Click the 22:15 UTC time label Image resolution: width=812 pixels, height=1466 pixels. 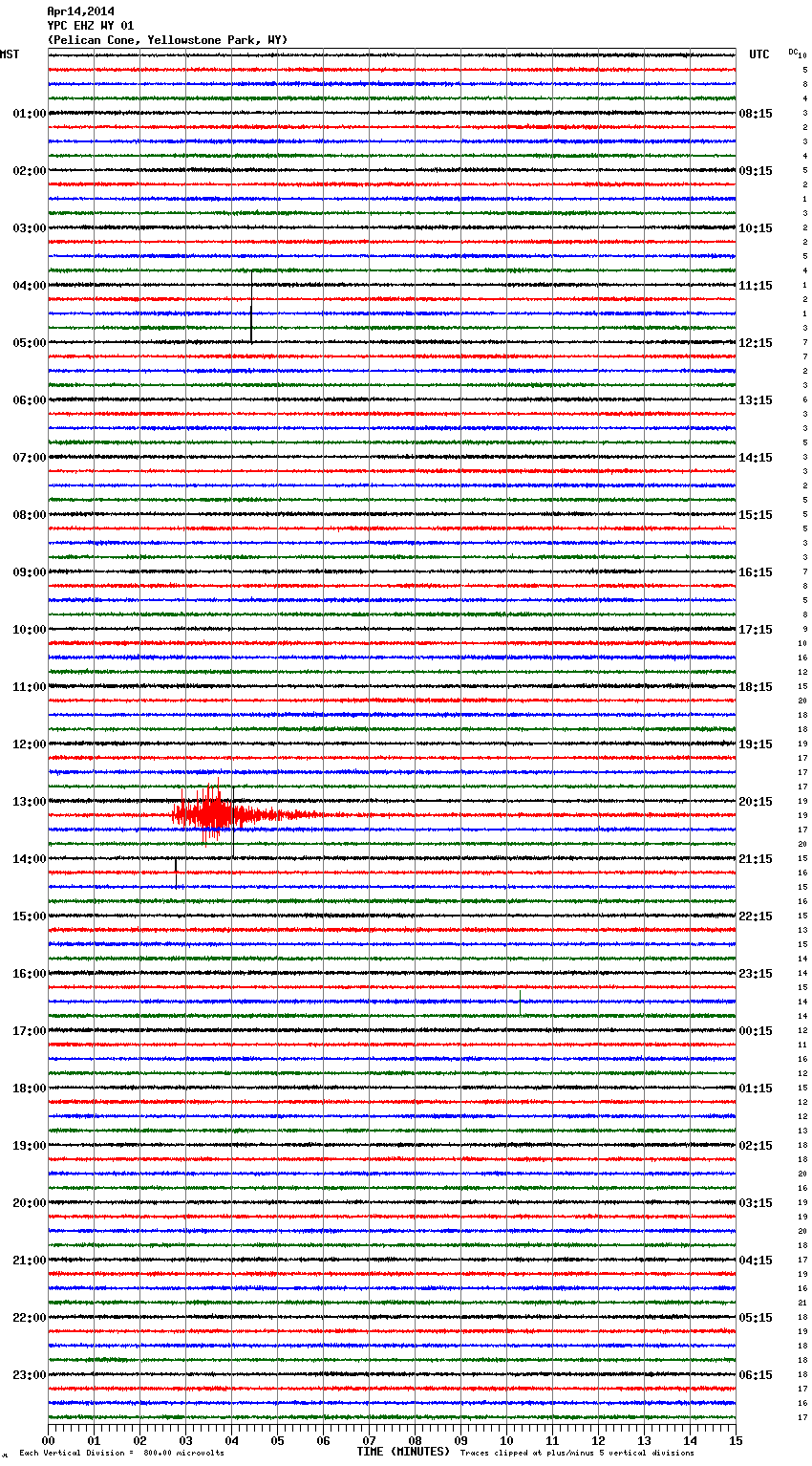tap(756, 916)
